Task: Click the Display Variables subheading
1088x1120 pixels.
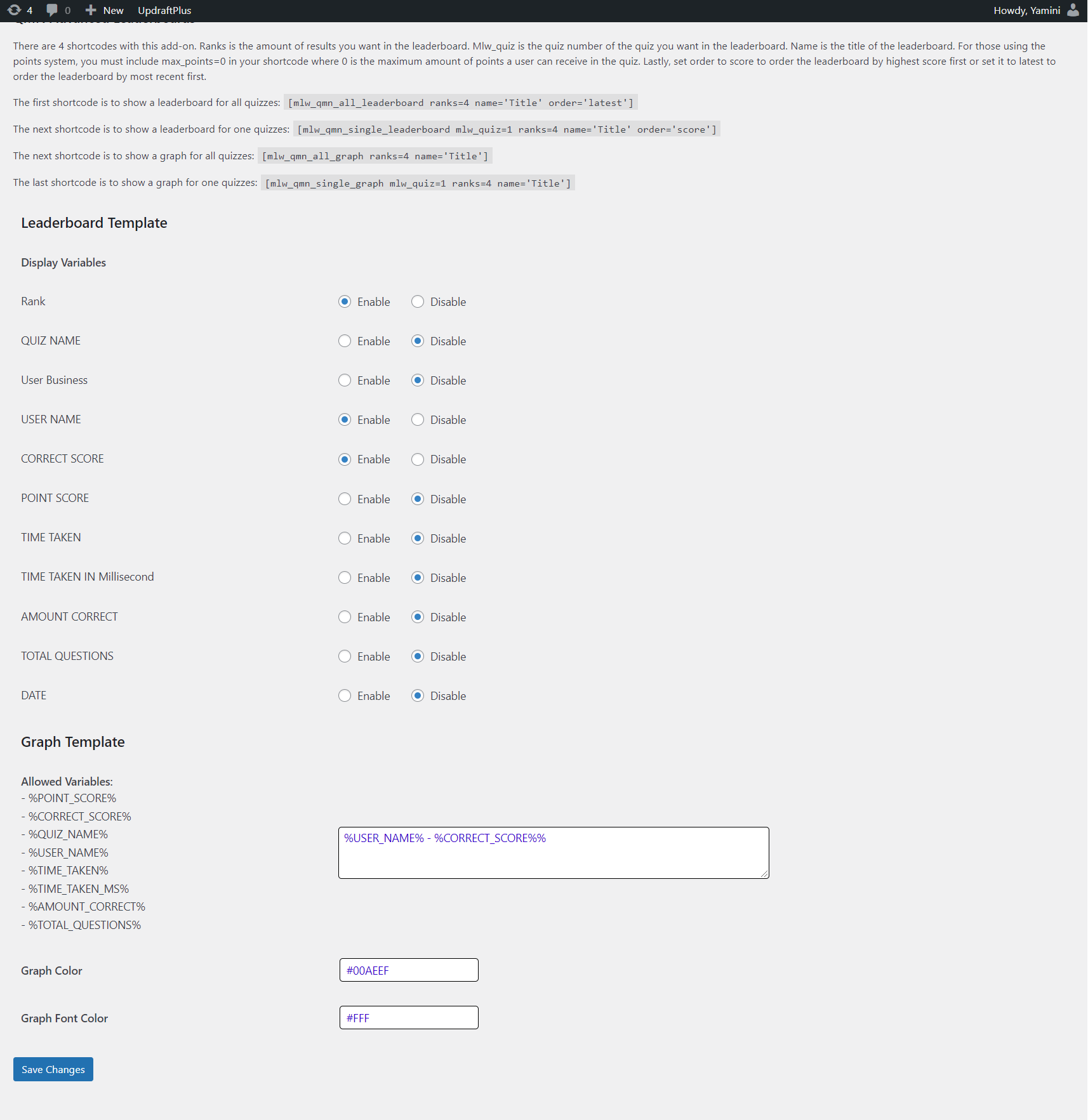Action: pyautogui.click(x=63, y=263)
